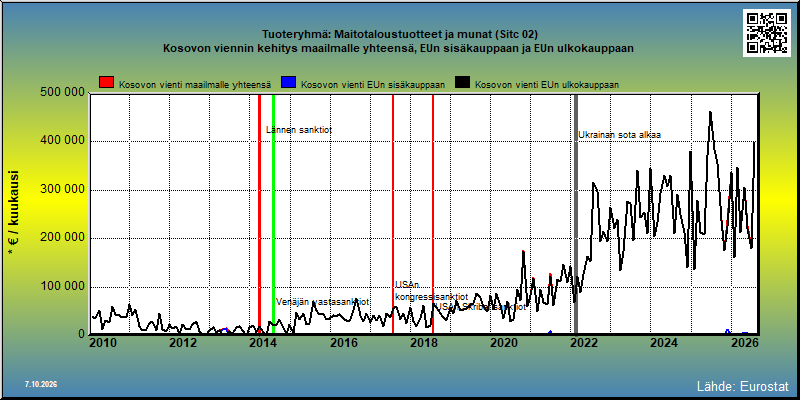Click the green vertical marker line
800x400 pixels.
273,214
